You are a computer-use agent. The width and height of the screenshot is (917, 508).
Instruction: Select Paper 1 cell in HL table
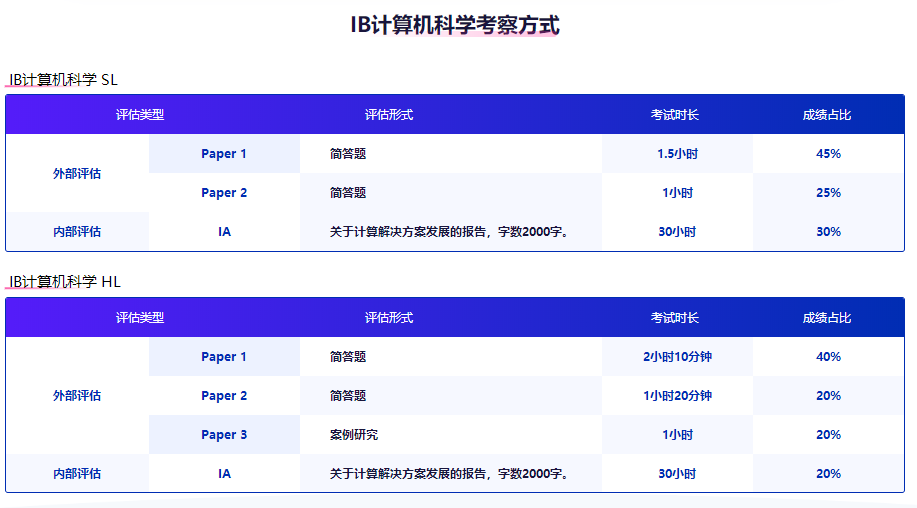(224, 357)
